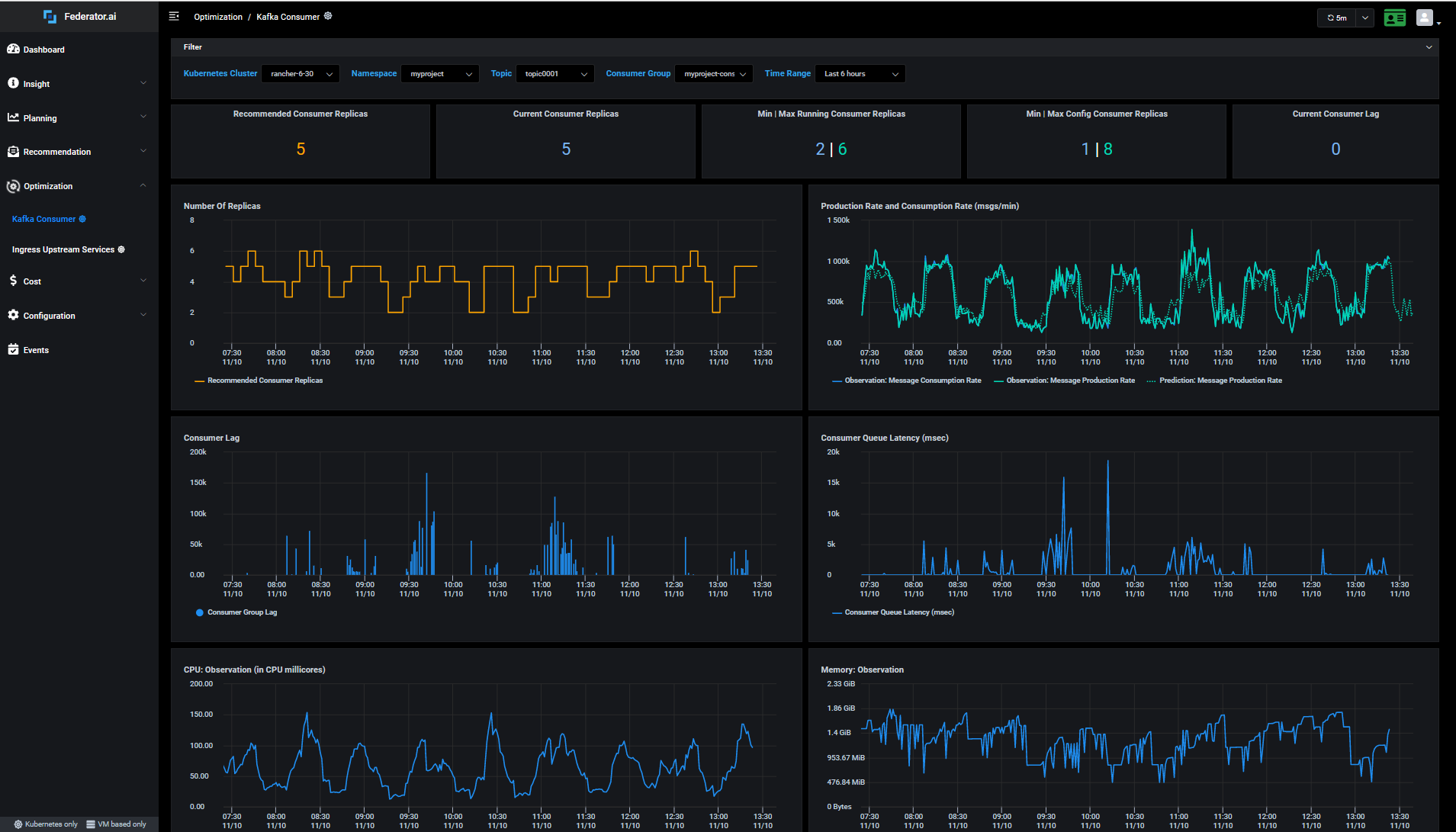Open the Topic topic0001 dropdown
Viewport: 1456px width, 832px height.
coord(555,74)
